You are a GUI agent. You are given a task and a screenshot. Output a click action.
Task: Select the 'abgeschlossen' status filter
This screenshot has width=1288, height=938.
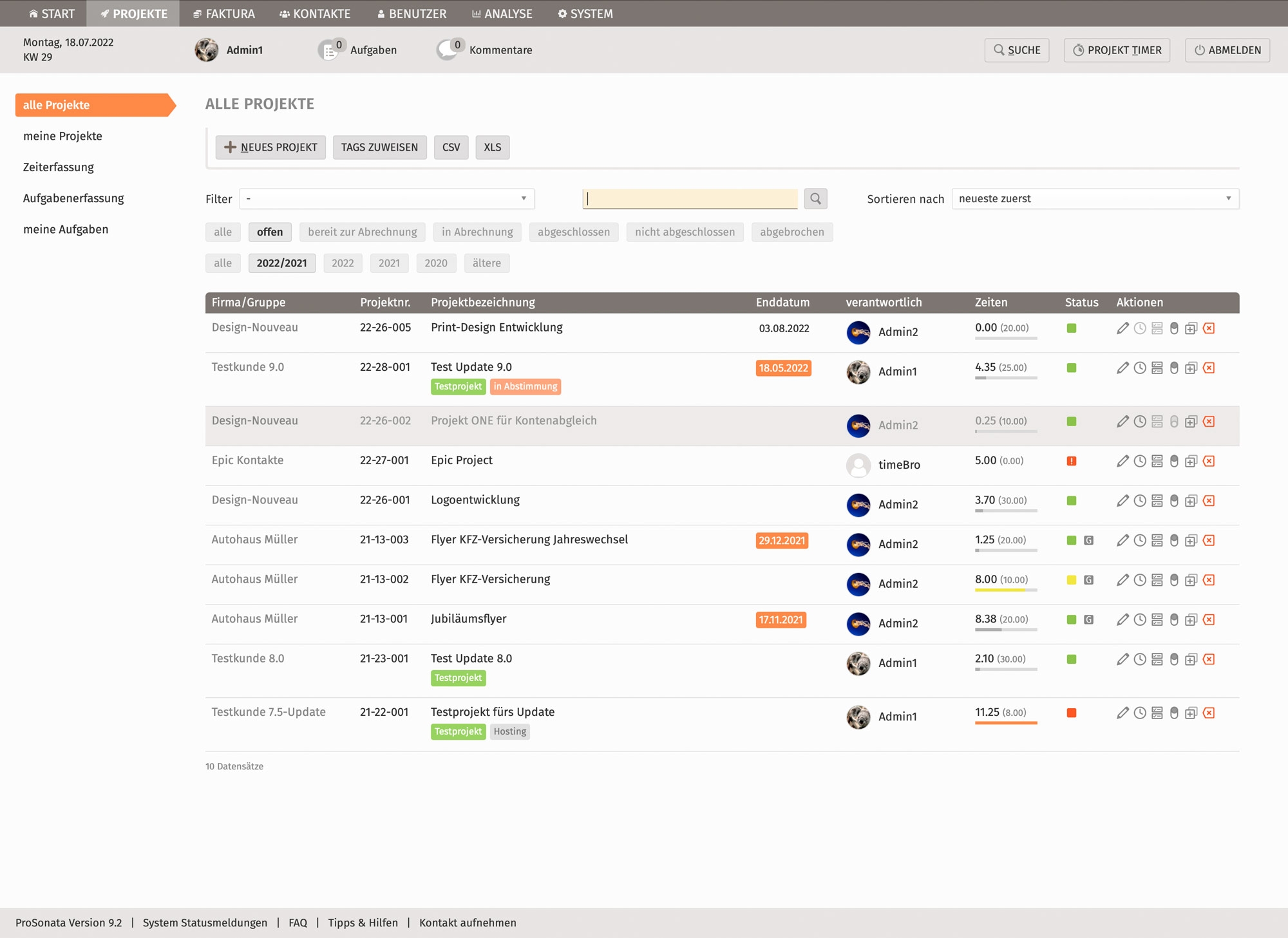pyautogui.click(x=573, y=232)
